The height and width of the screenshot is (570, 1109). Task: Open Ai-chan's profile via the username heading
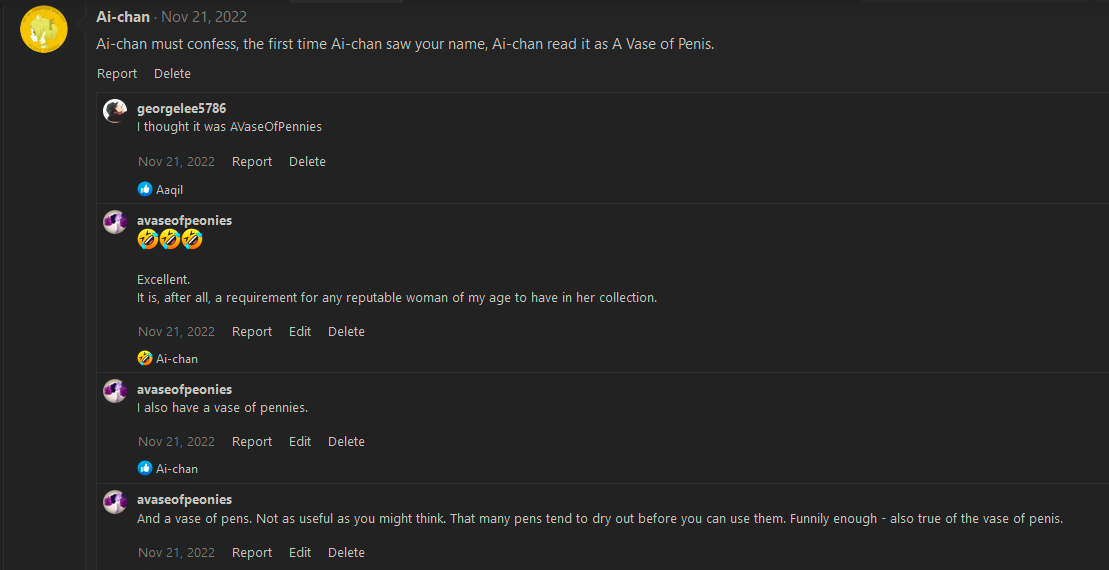point(123,17)
